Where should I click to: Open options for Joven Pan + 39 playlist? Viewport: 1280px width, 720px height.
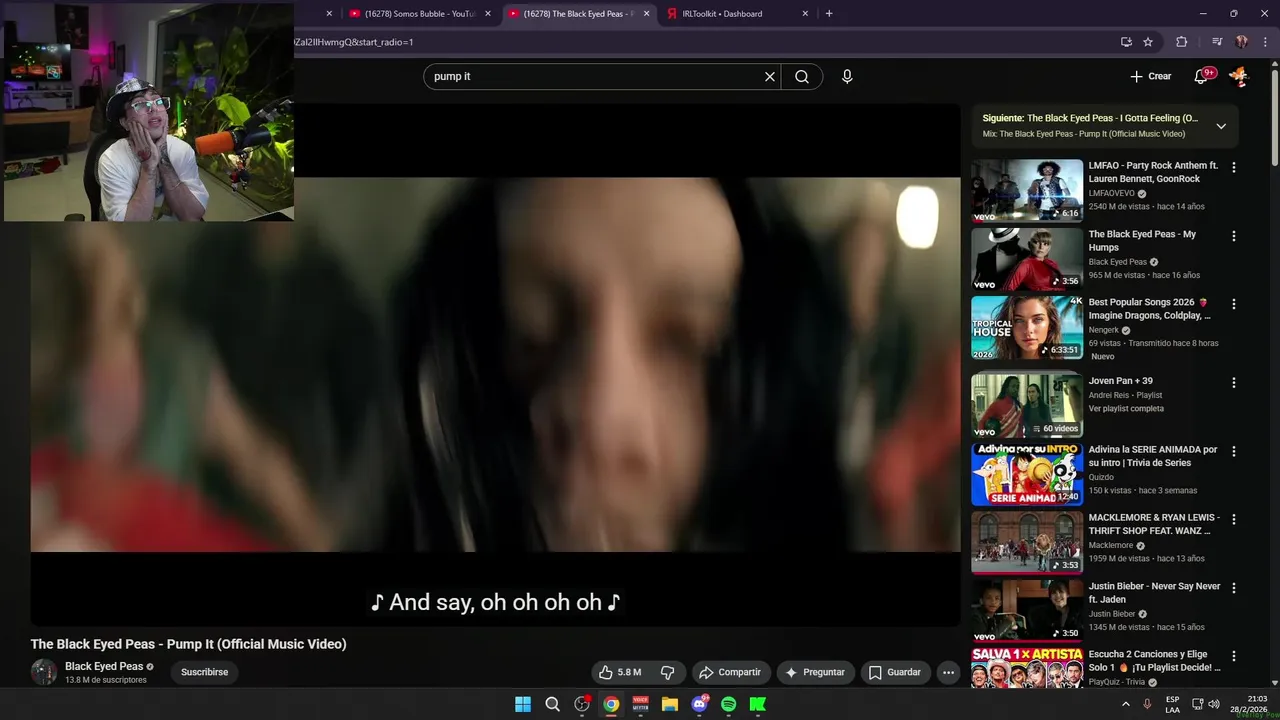tap(1234, 383)
